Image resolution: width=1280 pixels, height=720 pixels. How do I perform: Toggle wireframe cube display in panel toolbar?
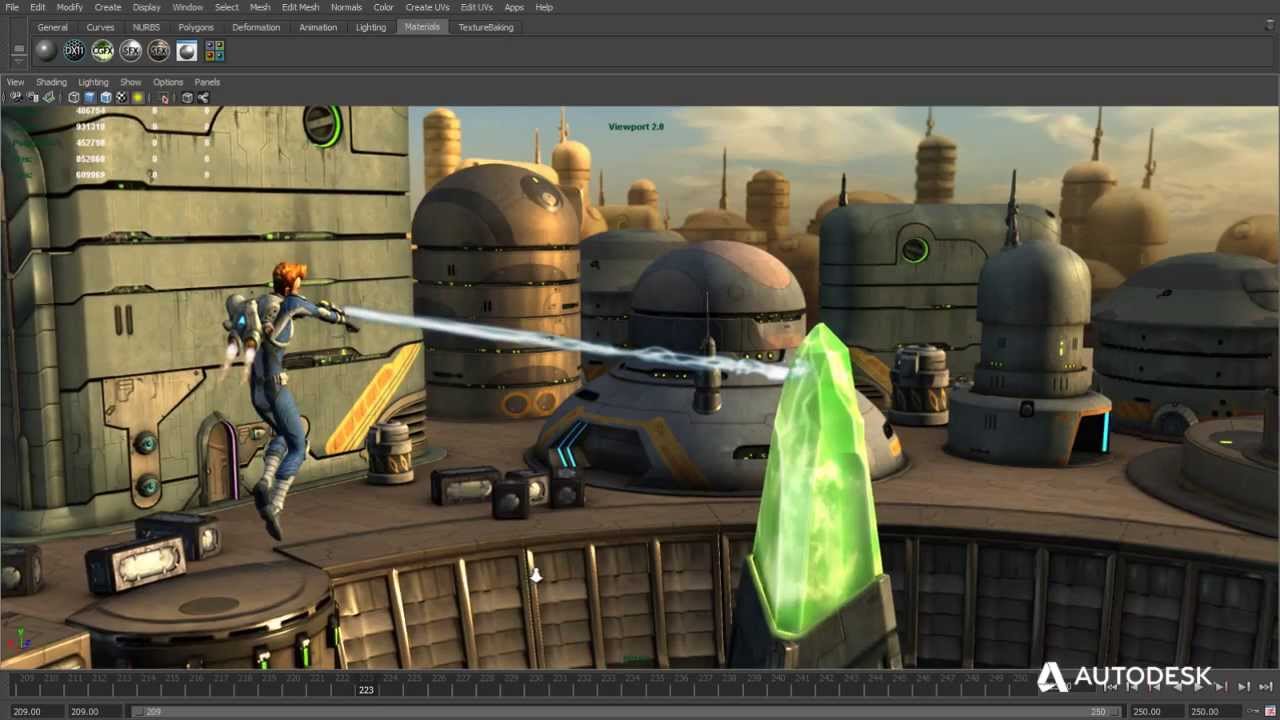pyautogui.click(x=73, y=97)
